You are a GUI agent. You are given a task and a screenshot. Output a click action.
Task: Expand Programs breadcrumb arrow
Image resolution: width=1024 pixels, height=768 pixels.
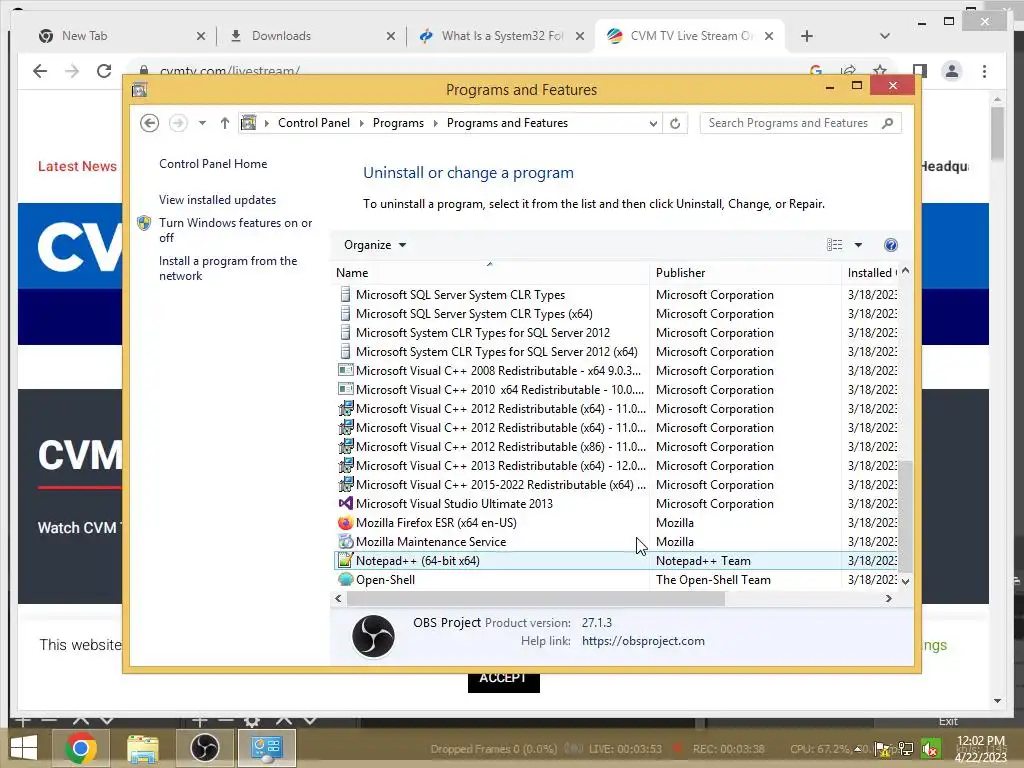(436, 123)
